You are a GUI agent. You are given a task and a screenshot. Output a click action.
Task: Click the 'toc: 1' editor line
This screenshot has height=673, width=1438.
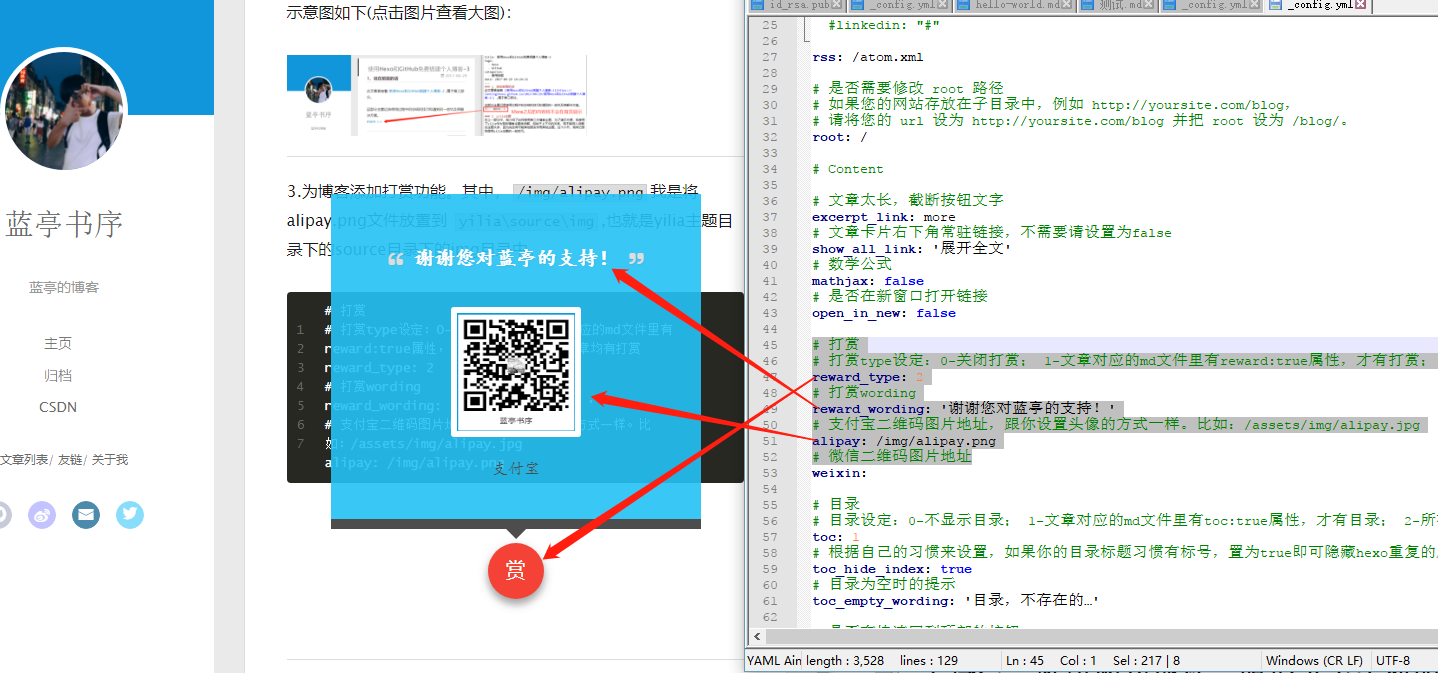pyautogui.click(x=836, y=537)
